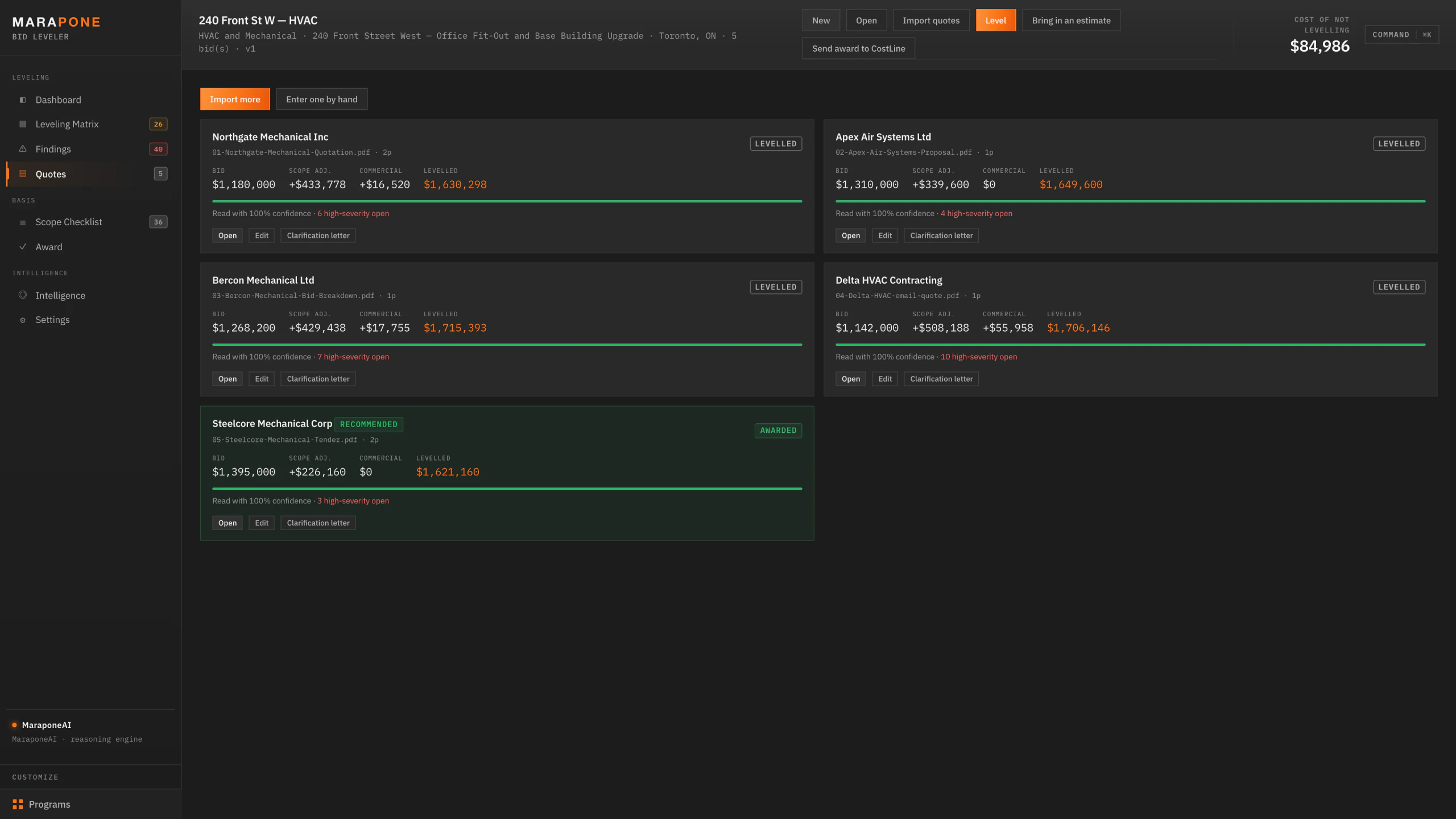The height and width of the screenshot is (819, 1456).
Task: Create Bercon Mechanical clarification letter
Action: [x=318, y=379]
